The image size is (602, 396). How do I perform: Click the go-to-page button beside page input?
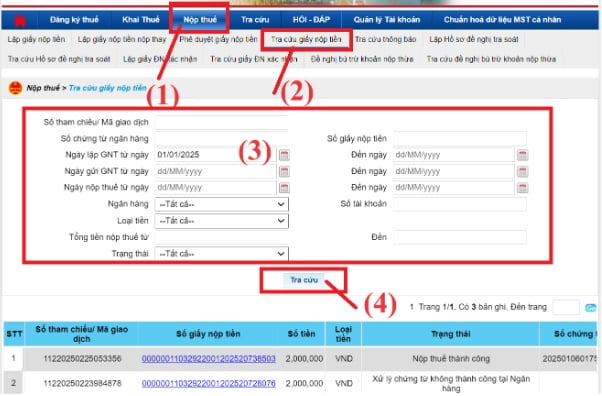click(590, 308)
